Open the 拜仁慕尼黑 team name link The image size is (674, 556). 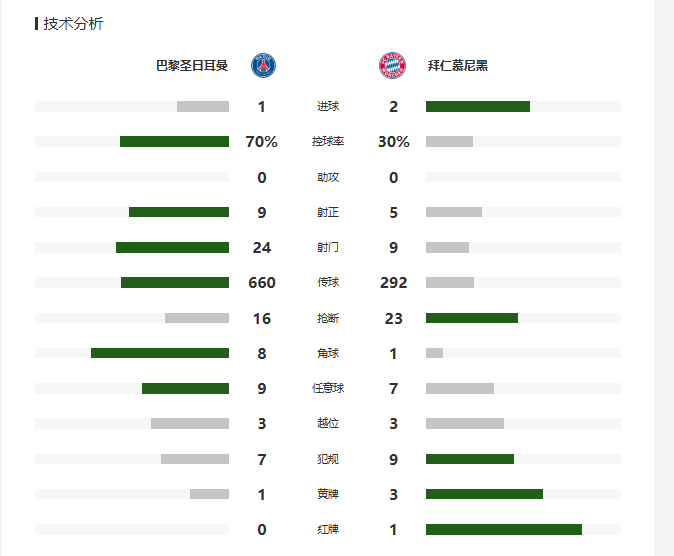pyautogui.click(x=457, y=66)
